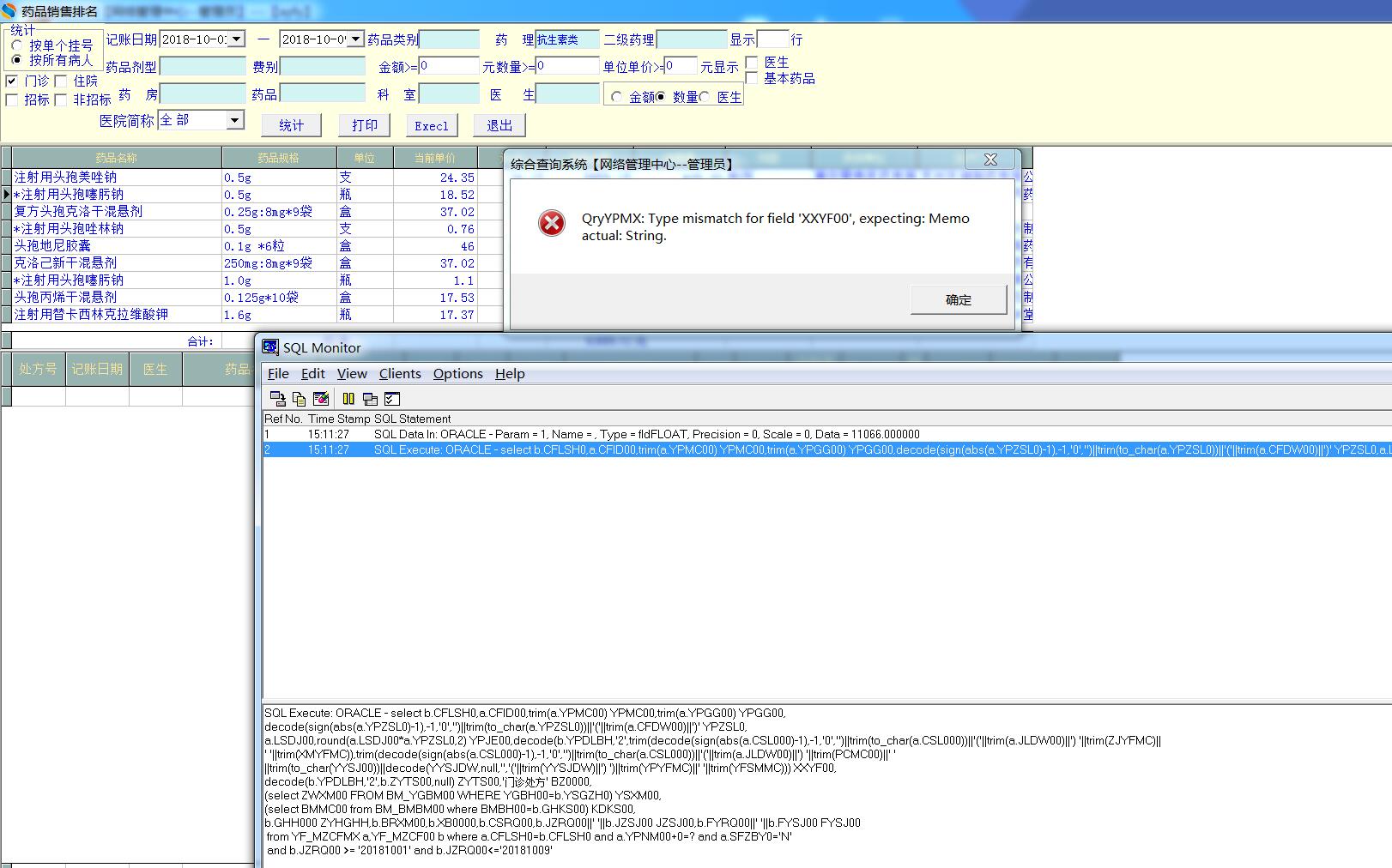
Task: Click the 医生 input field
Action: point(568,93)
